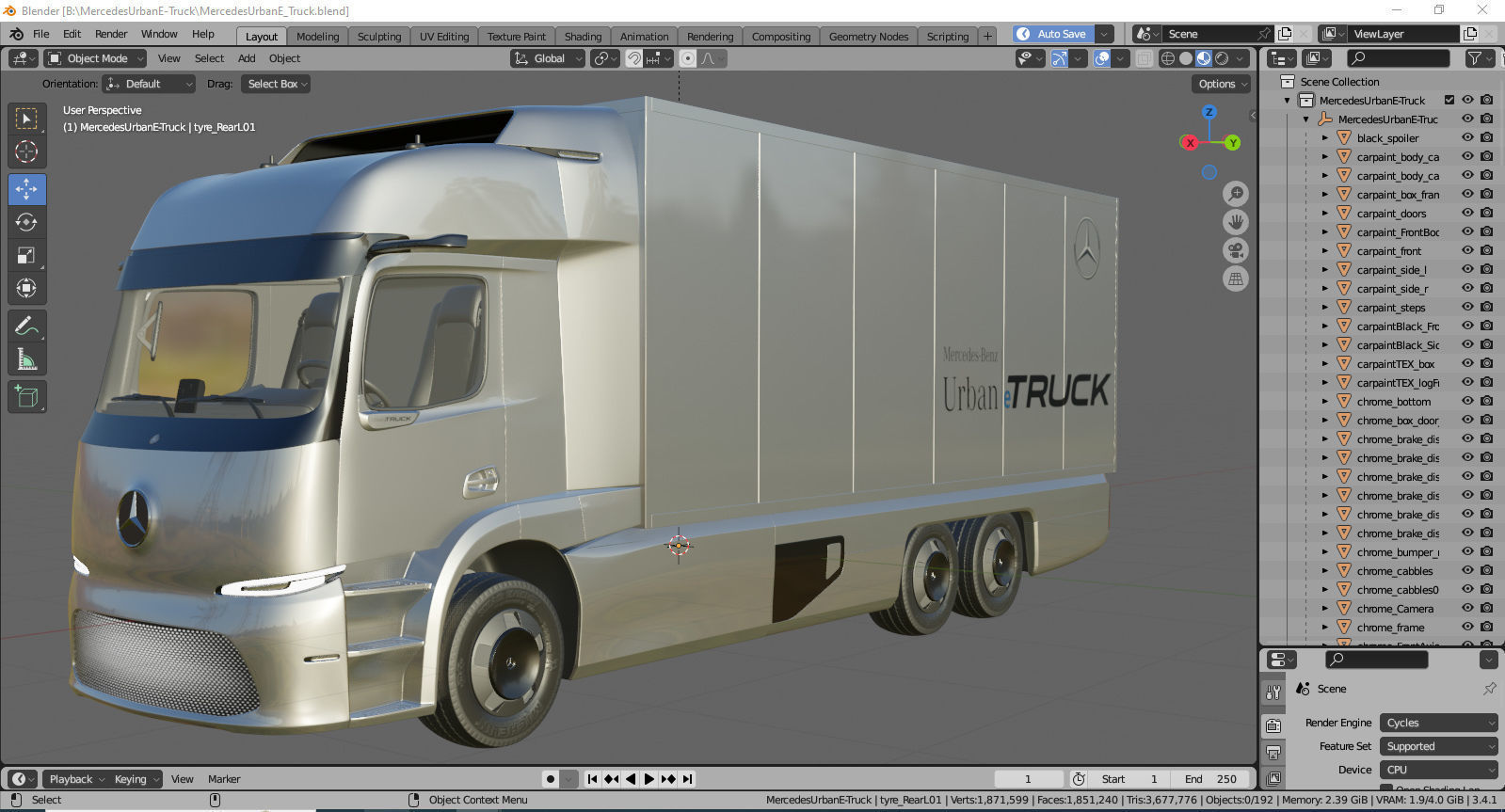Open the Playback popover in timeline
Image resolution: width=1505 pixels, height=812 pixels.
coord(76,779)
